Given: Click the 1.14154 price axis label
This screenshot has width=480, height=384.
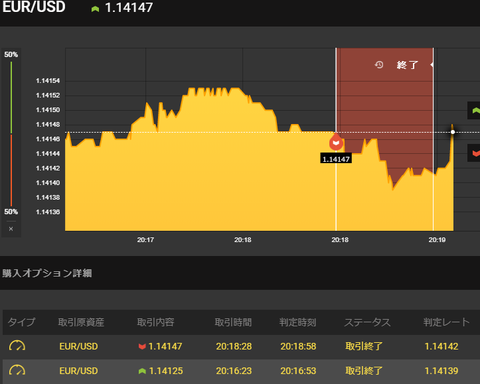Looking at the screenshot, I should click(x=48, y=81).
